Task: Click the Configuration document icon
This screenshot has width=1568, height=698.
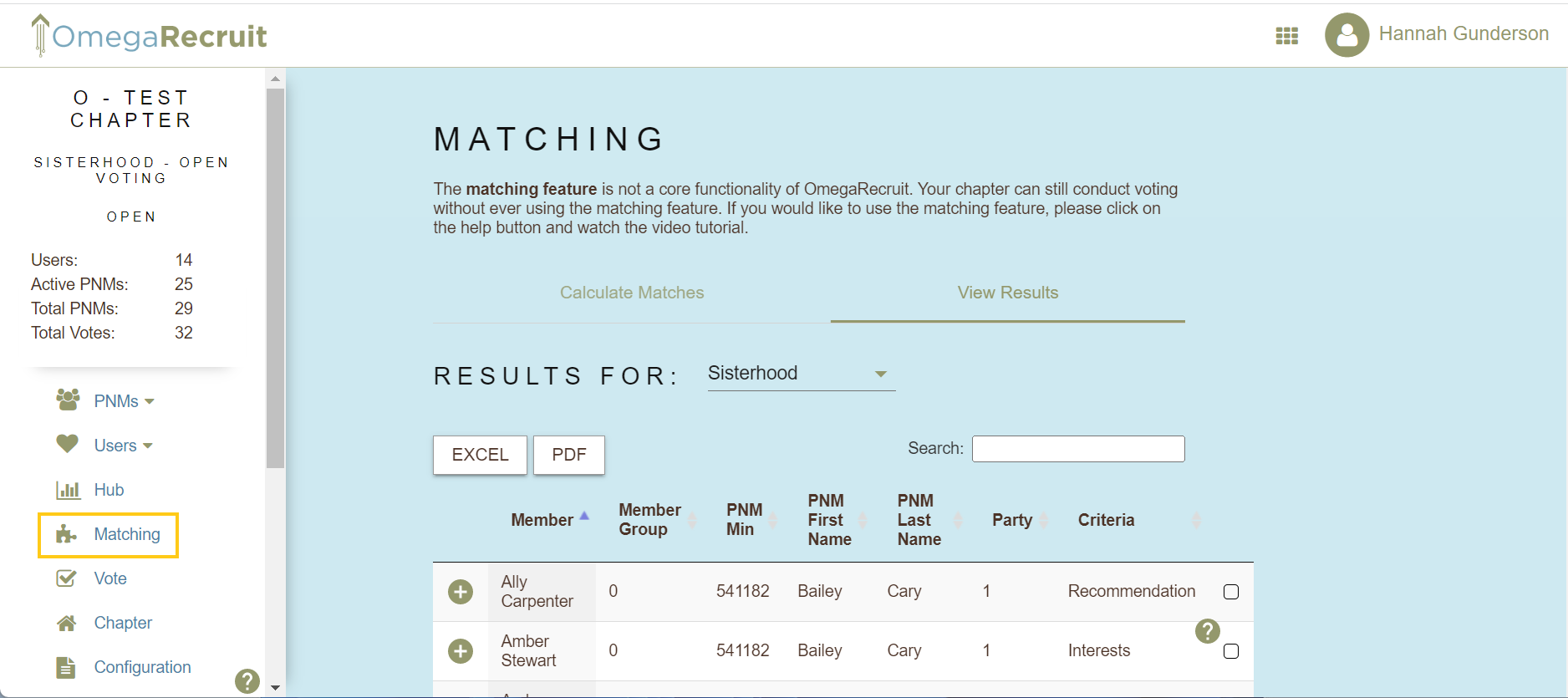Action: [66, 667]
